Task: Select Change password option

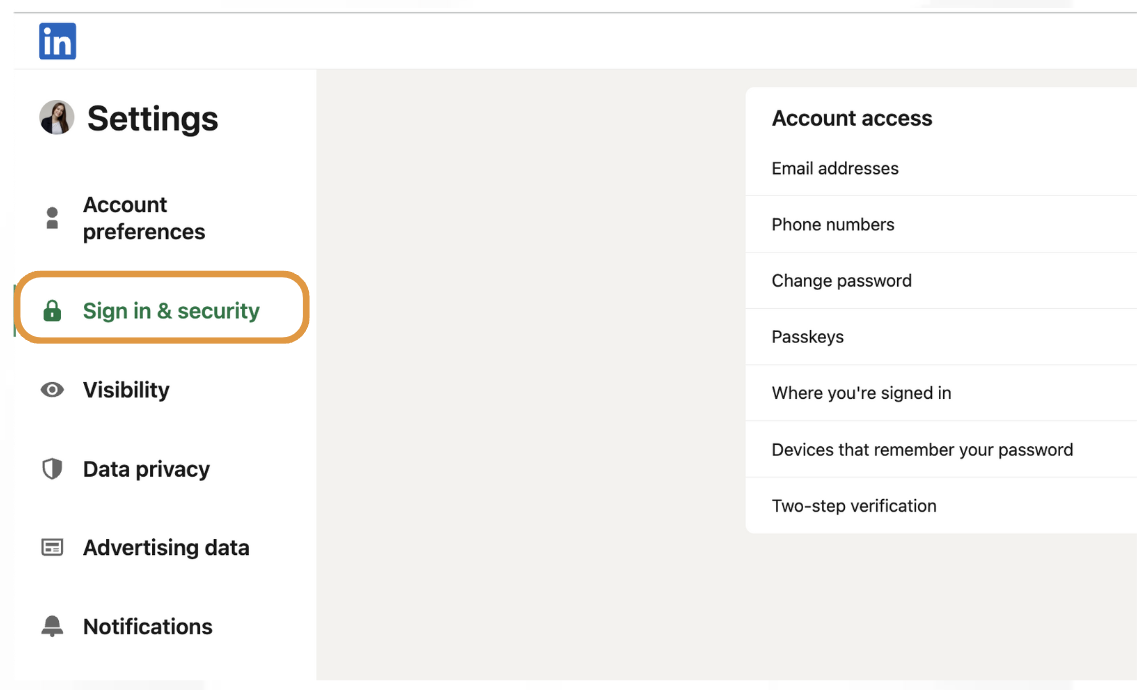Action: pos(941,281)
